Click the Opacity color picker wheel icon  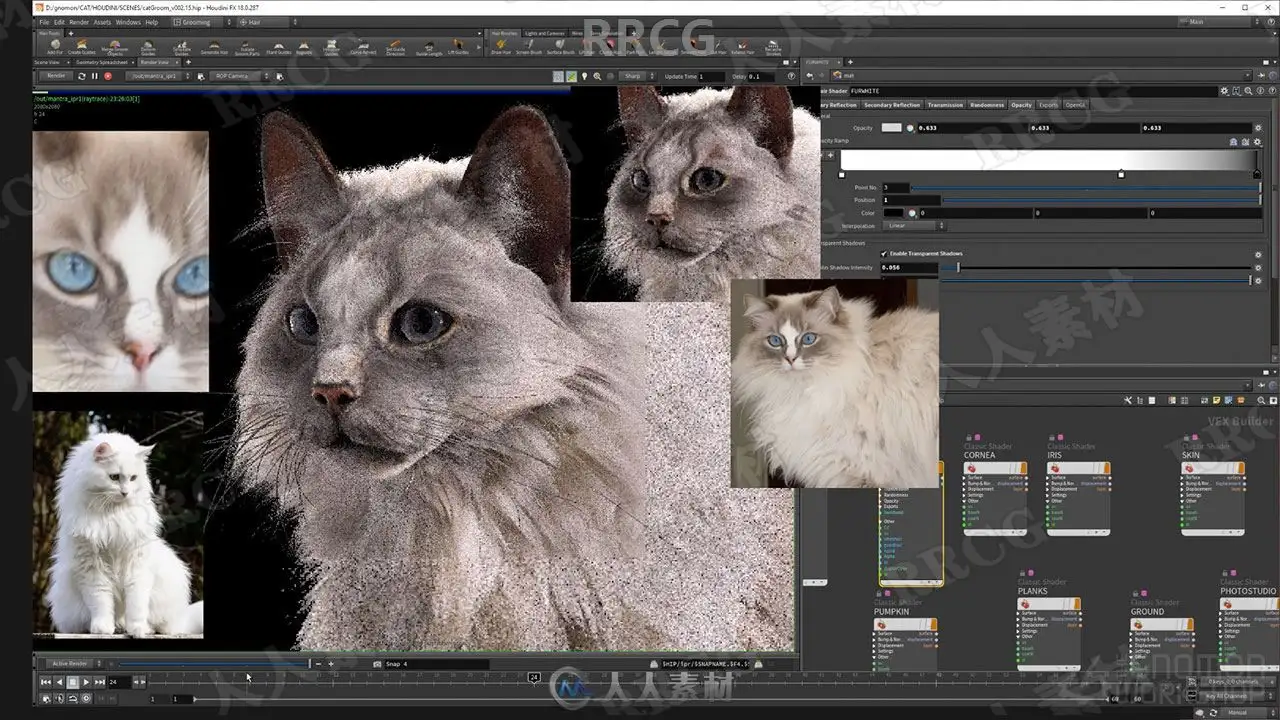coord(910,128)
